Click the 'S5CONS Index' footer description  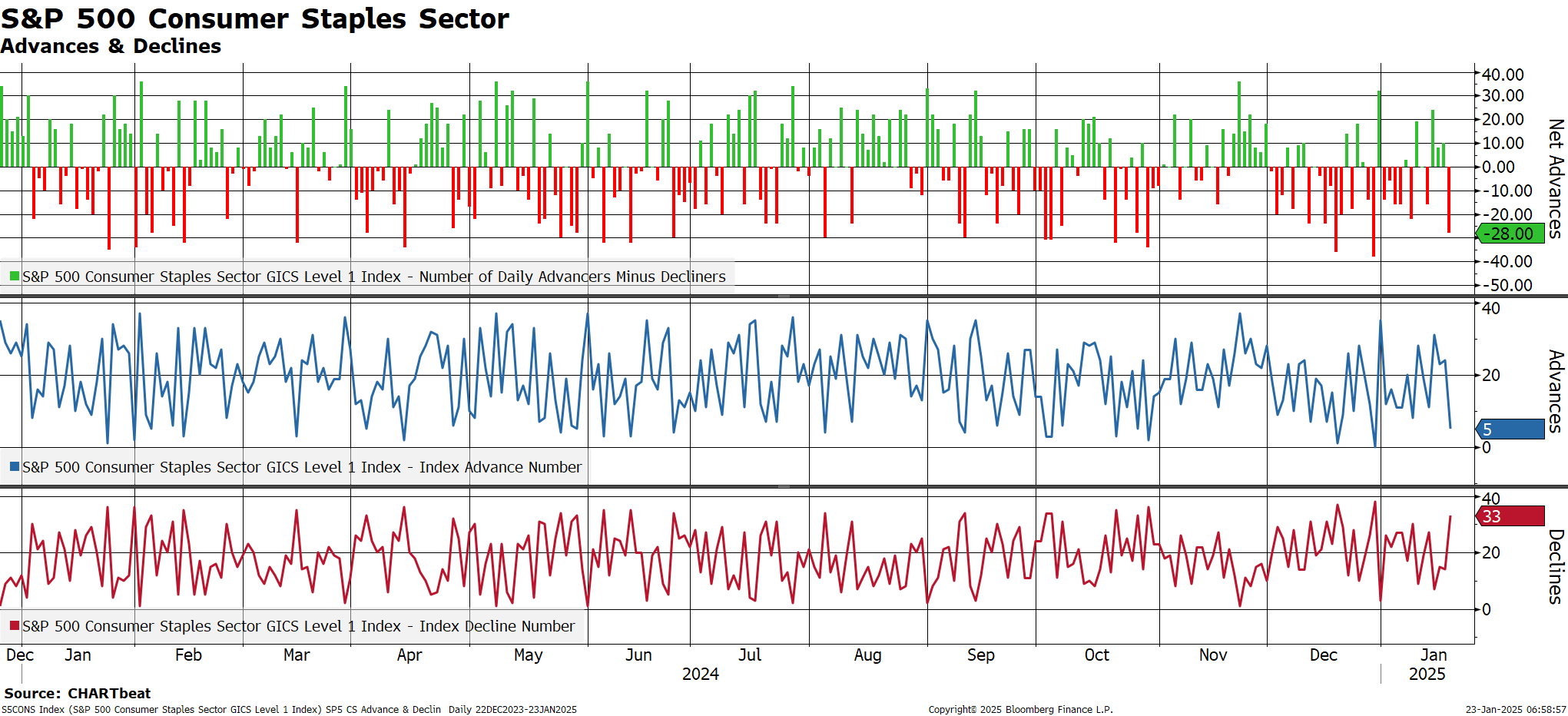289,709
